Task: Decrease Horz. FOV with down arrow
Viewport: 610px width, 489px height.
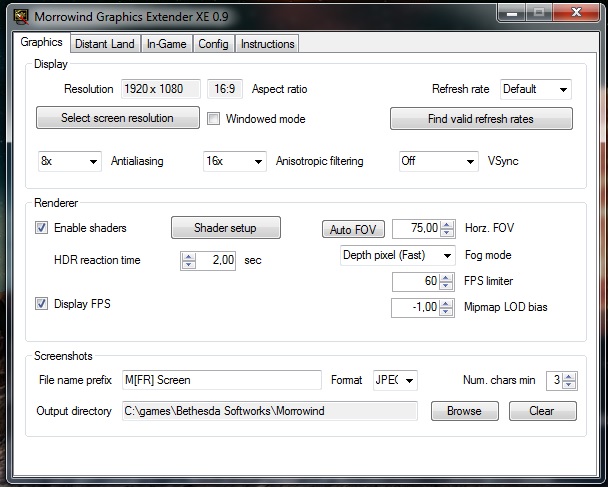Action: (447, 233)
